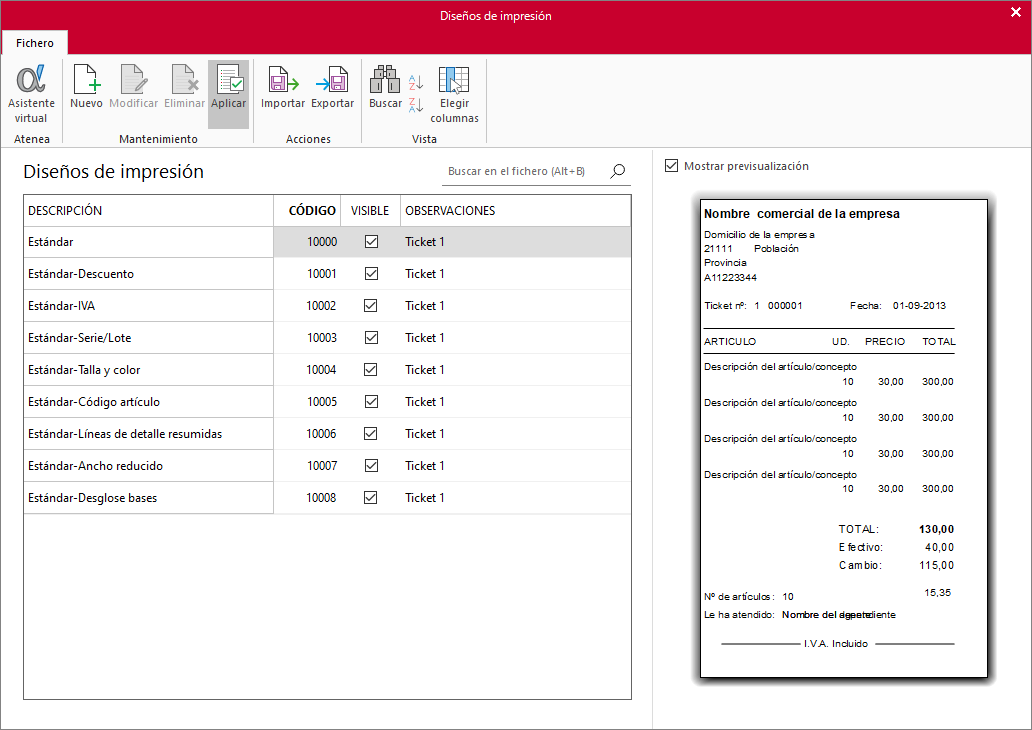This screenshot has height=730, width=1032.
Task: Click code cell 10008
Action: coord(307,498)
